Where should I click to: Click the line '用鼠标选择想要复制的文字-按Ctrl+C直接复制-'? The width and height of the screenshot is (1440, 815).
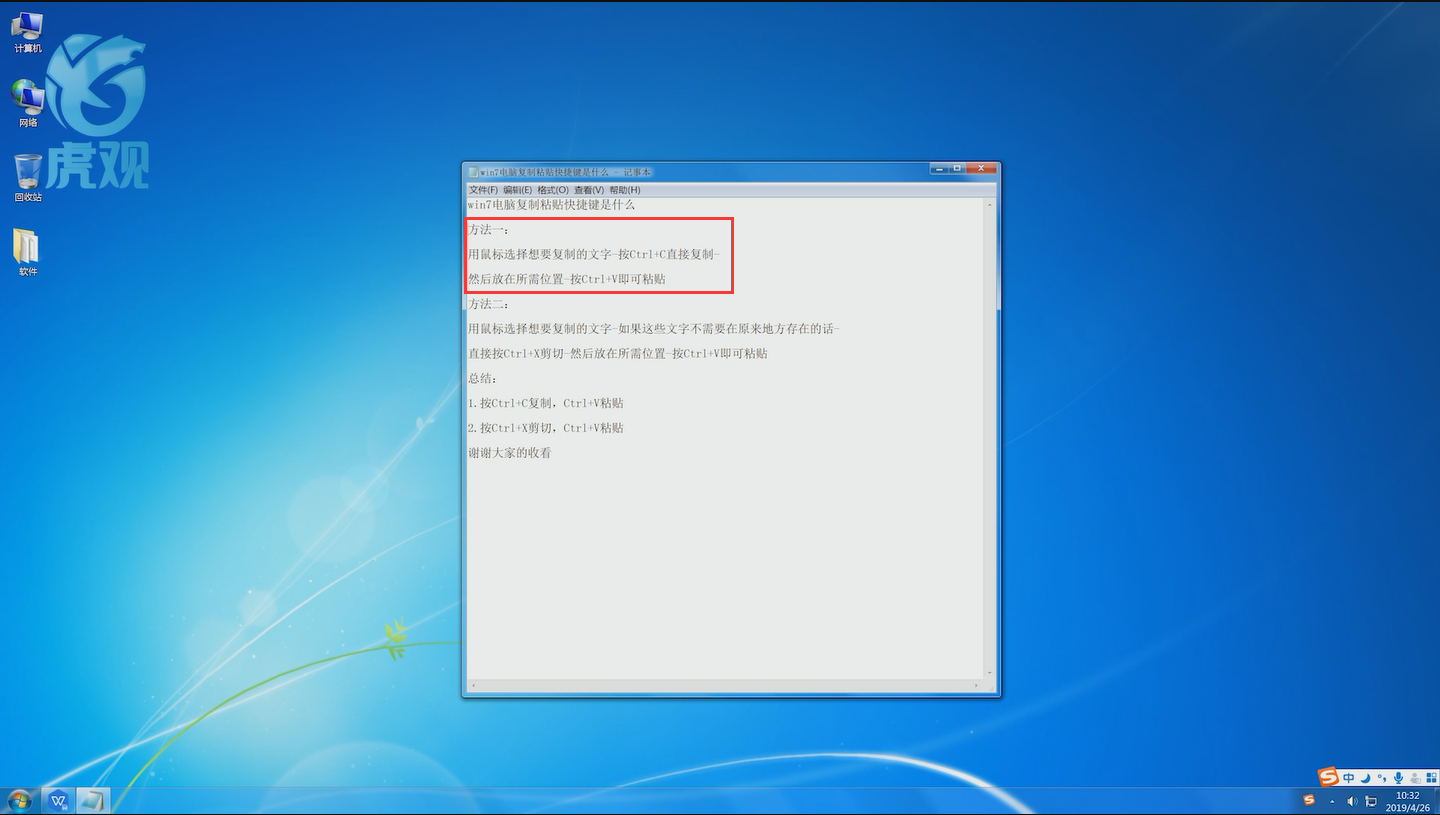point(593,254)
